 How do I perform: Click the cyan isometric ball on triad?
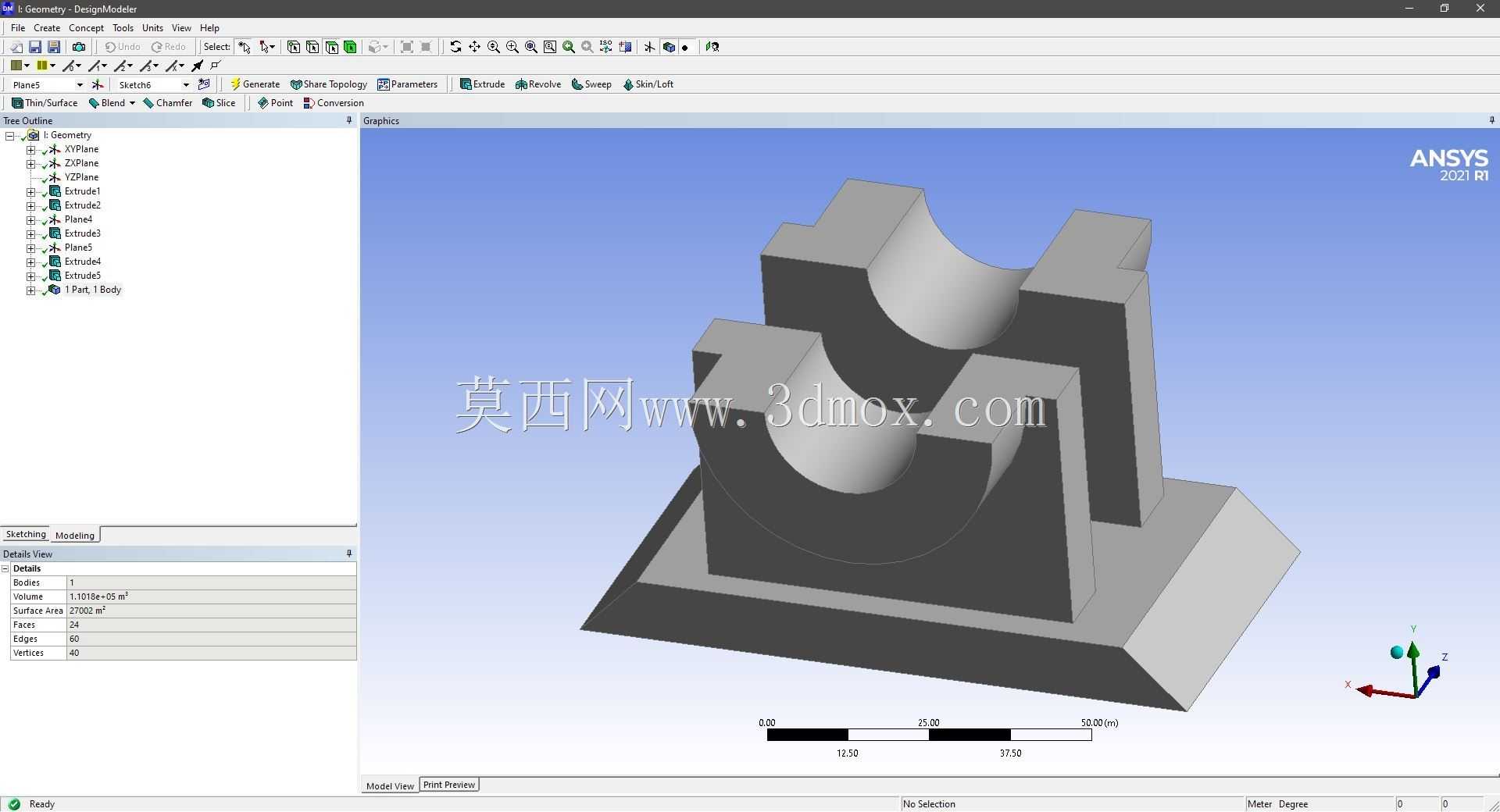click(x=1397, y=653)
